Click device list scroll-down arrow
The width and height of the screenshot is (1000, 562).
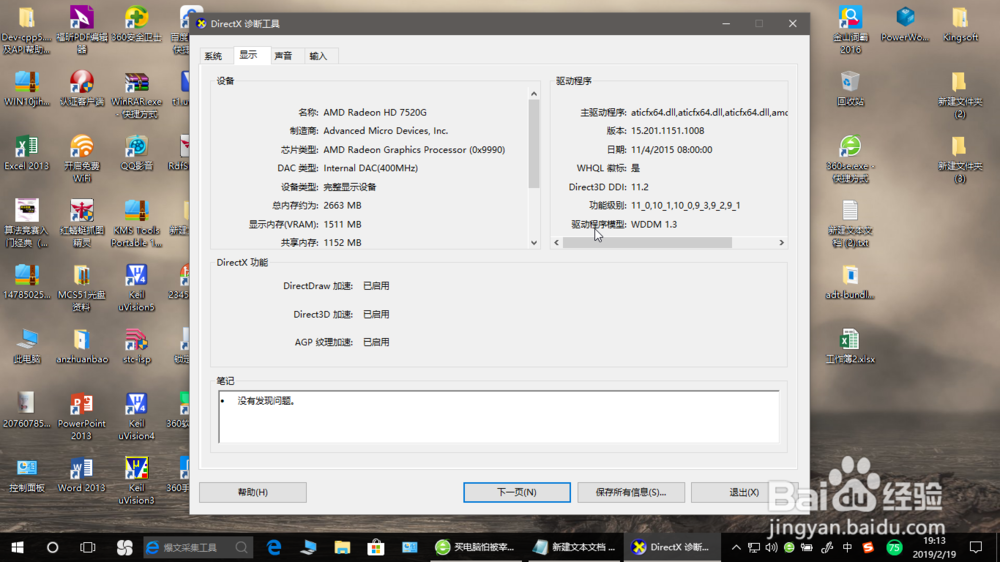(x=534, y=242)
